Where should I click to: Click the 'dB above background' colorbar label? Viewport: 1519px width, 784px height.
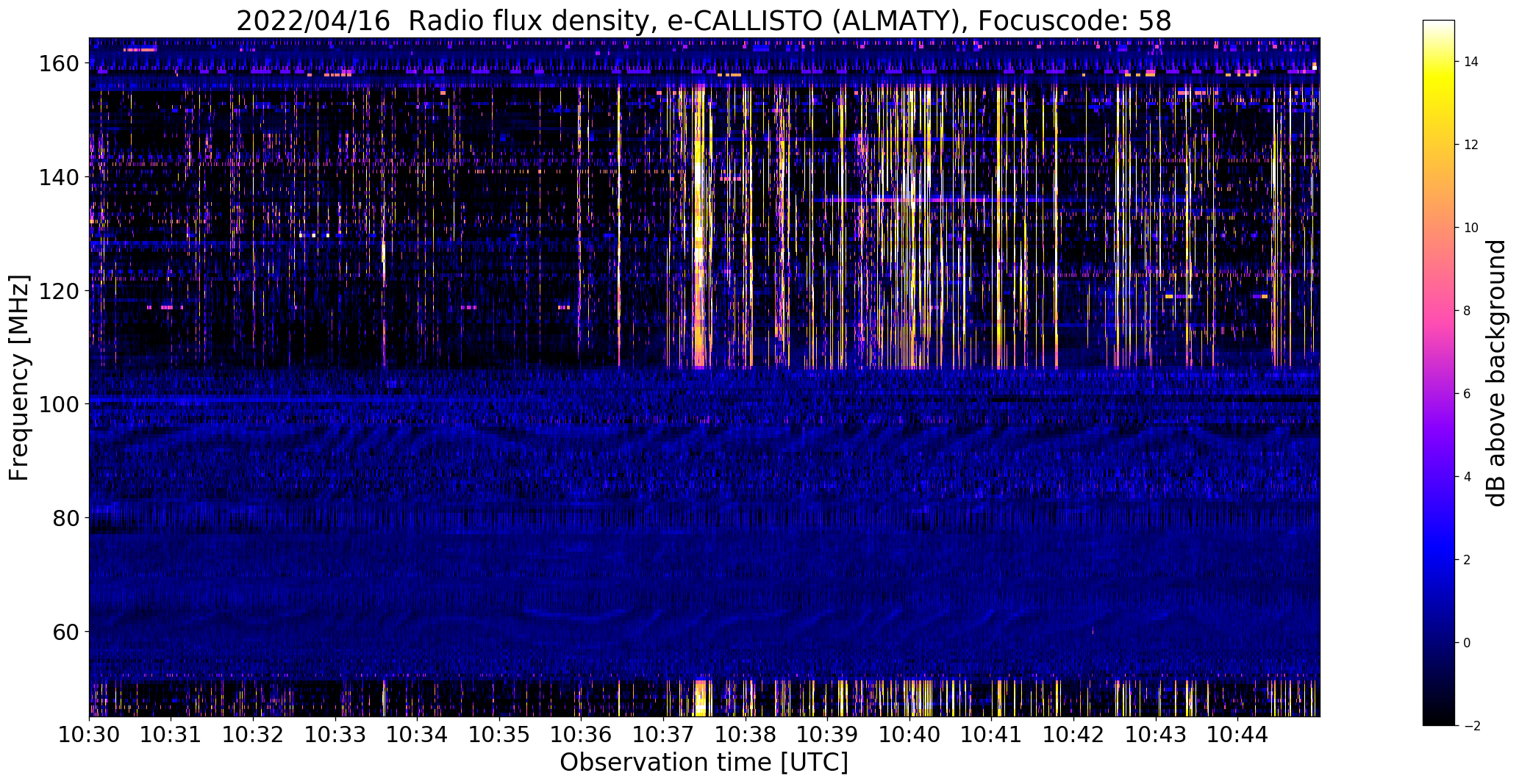pos(1496,373)
